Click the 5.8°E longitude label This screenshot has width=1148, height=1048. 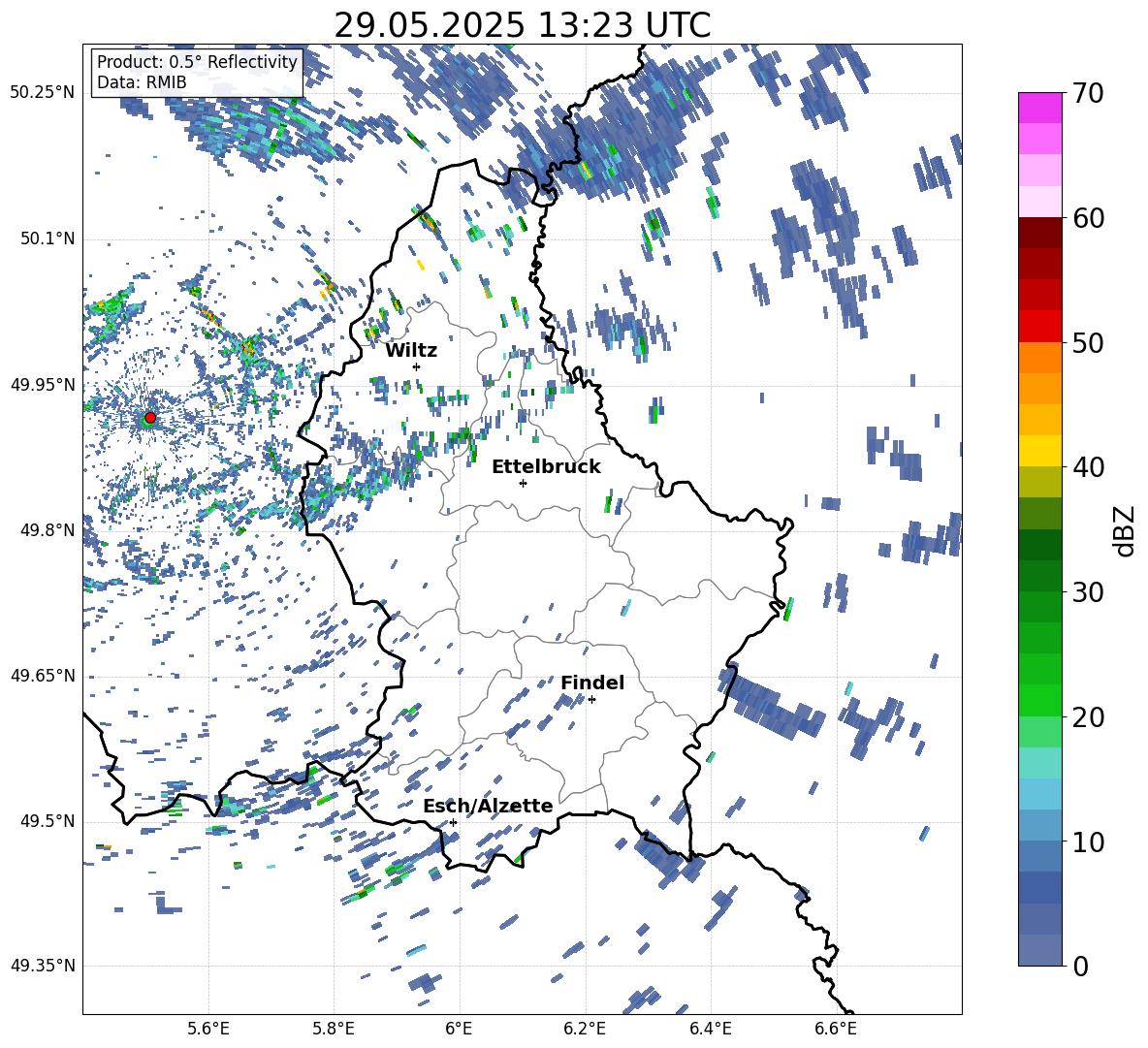tap(334, 1029)
